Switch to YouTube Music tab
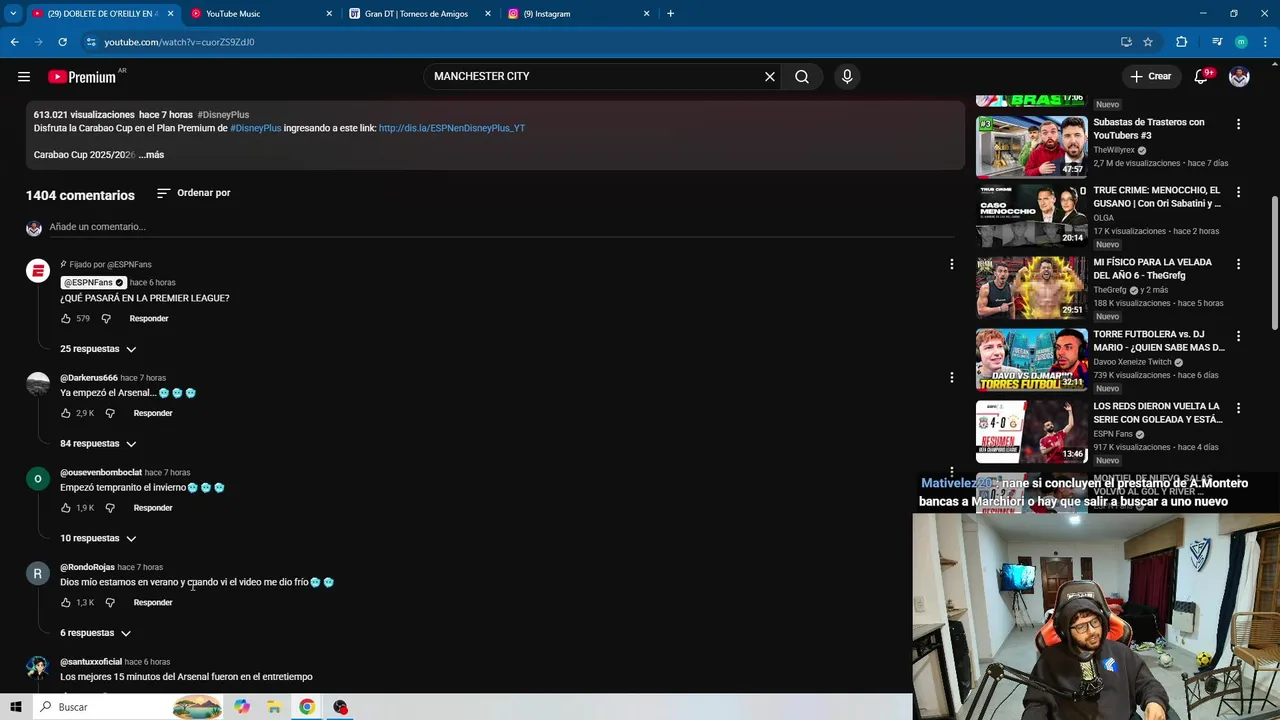 [260, 14]
